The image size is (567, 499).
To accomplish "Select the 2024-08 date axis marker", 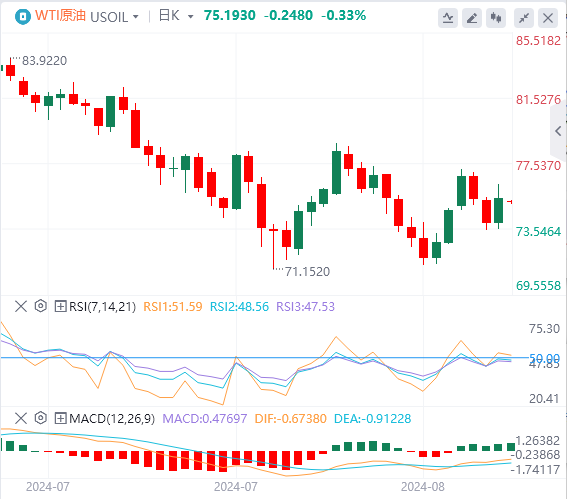I will click(423, 487).
